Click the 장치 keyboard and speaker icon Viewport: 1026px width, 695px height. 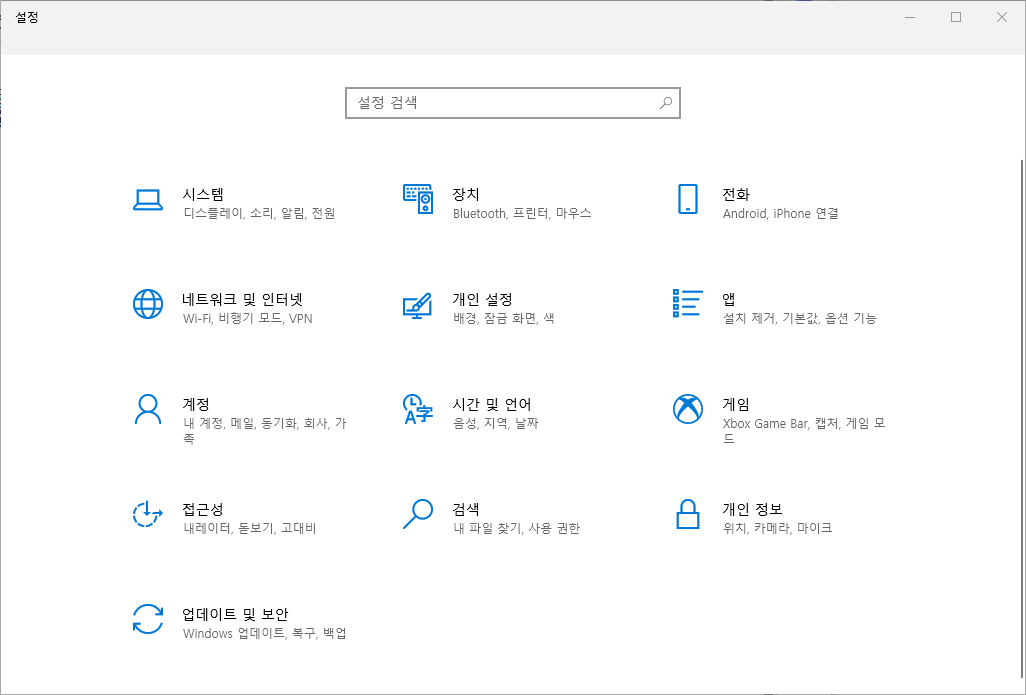tap(417, 199)
